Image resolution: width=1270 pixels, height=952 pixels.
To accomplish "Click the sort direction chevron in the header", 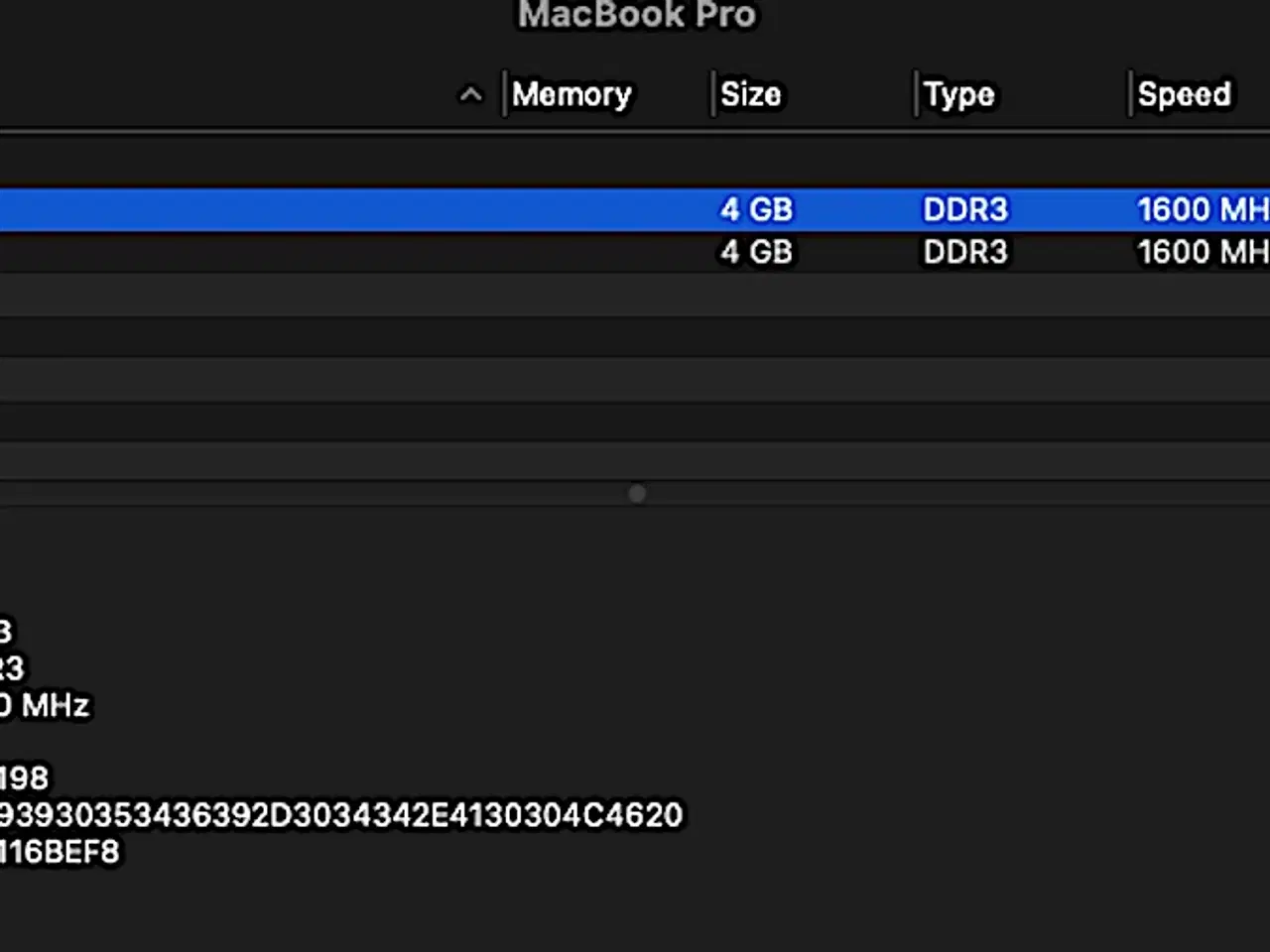I will (470, 95).
